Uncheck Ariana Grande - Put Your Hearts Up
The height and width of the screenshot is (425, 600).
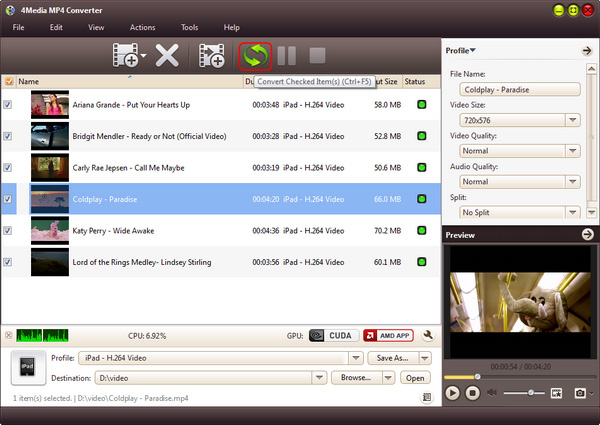[x=8, y=104]
